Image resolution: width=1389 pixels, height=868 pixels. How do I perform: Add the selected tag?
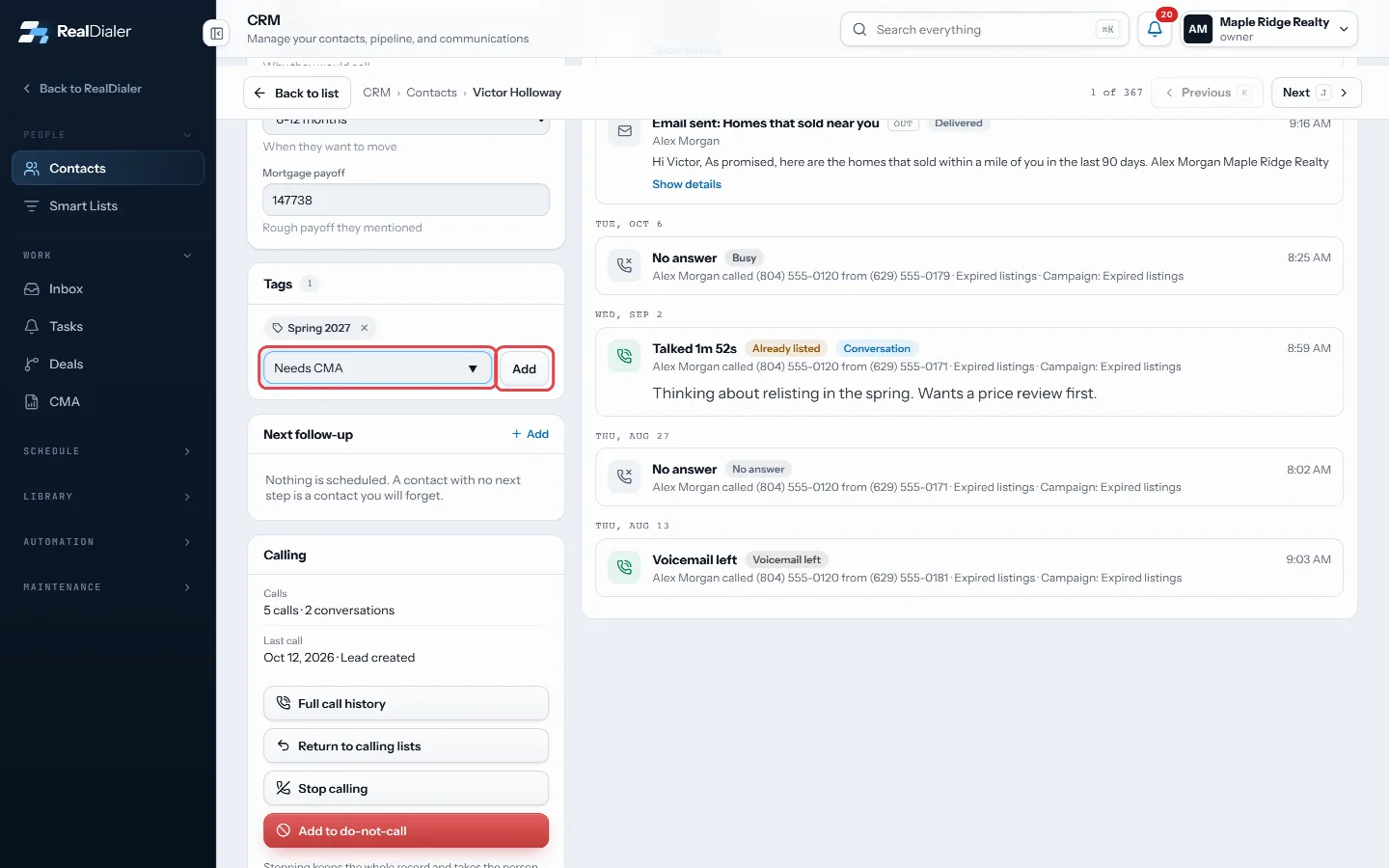pyautogui.click(x=525, y=368)
